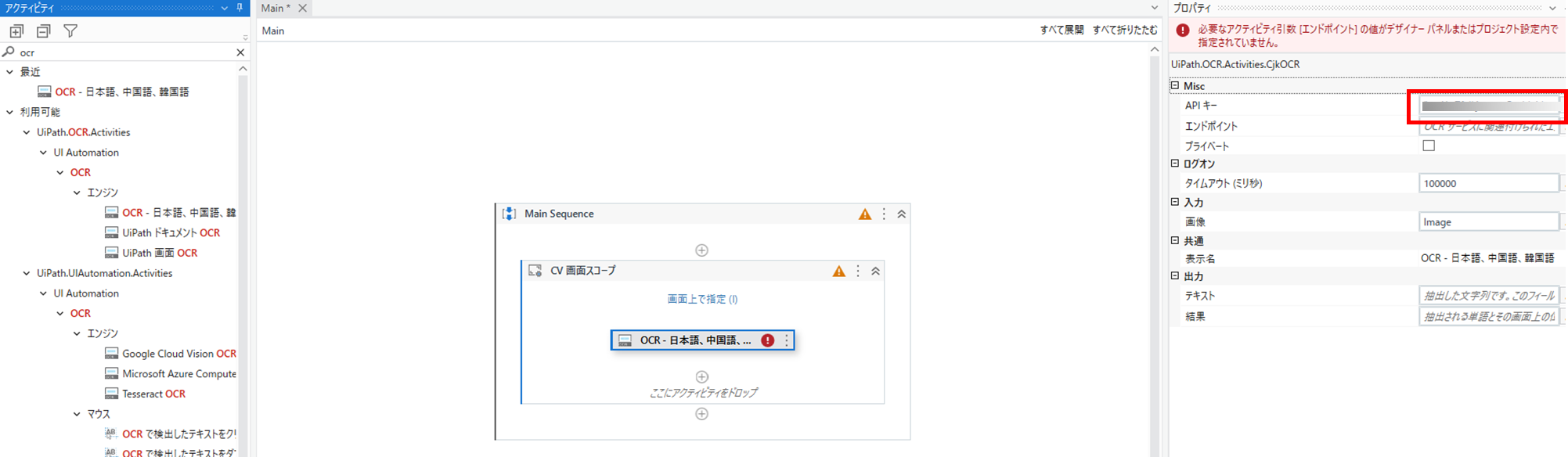
Task: Click the Google Cloud Vision OCR icon
Action: tap(111, 354)
